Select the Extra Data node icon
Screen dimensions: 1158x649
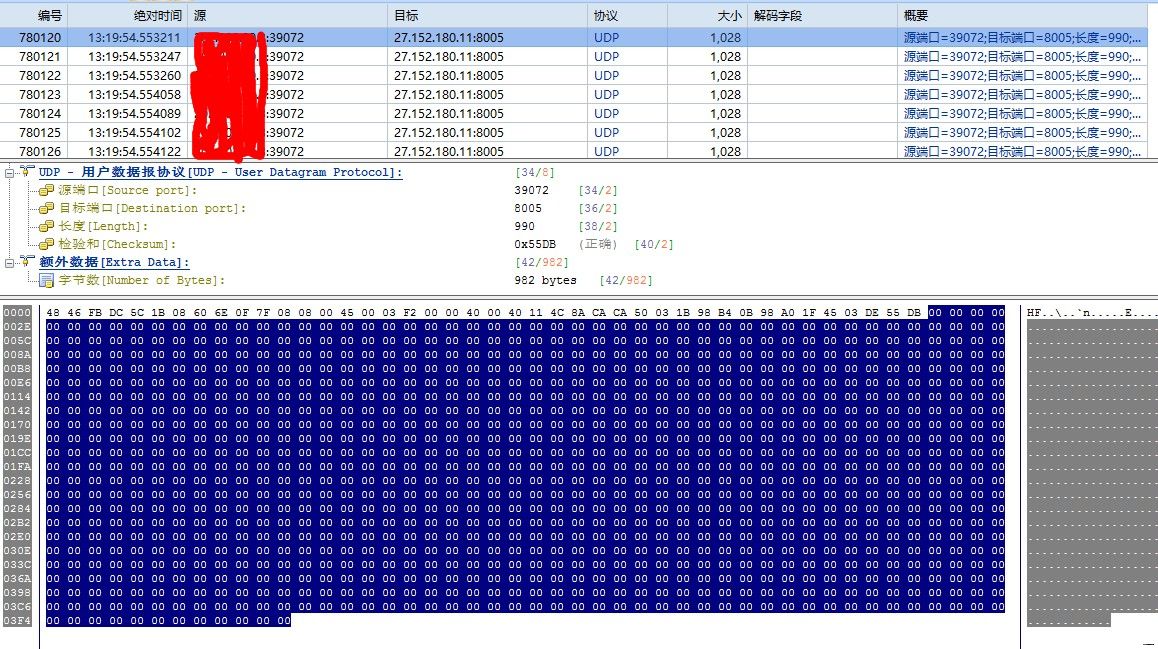27,262
